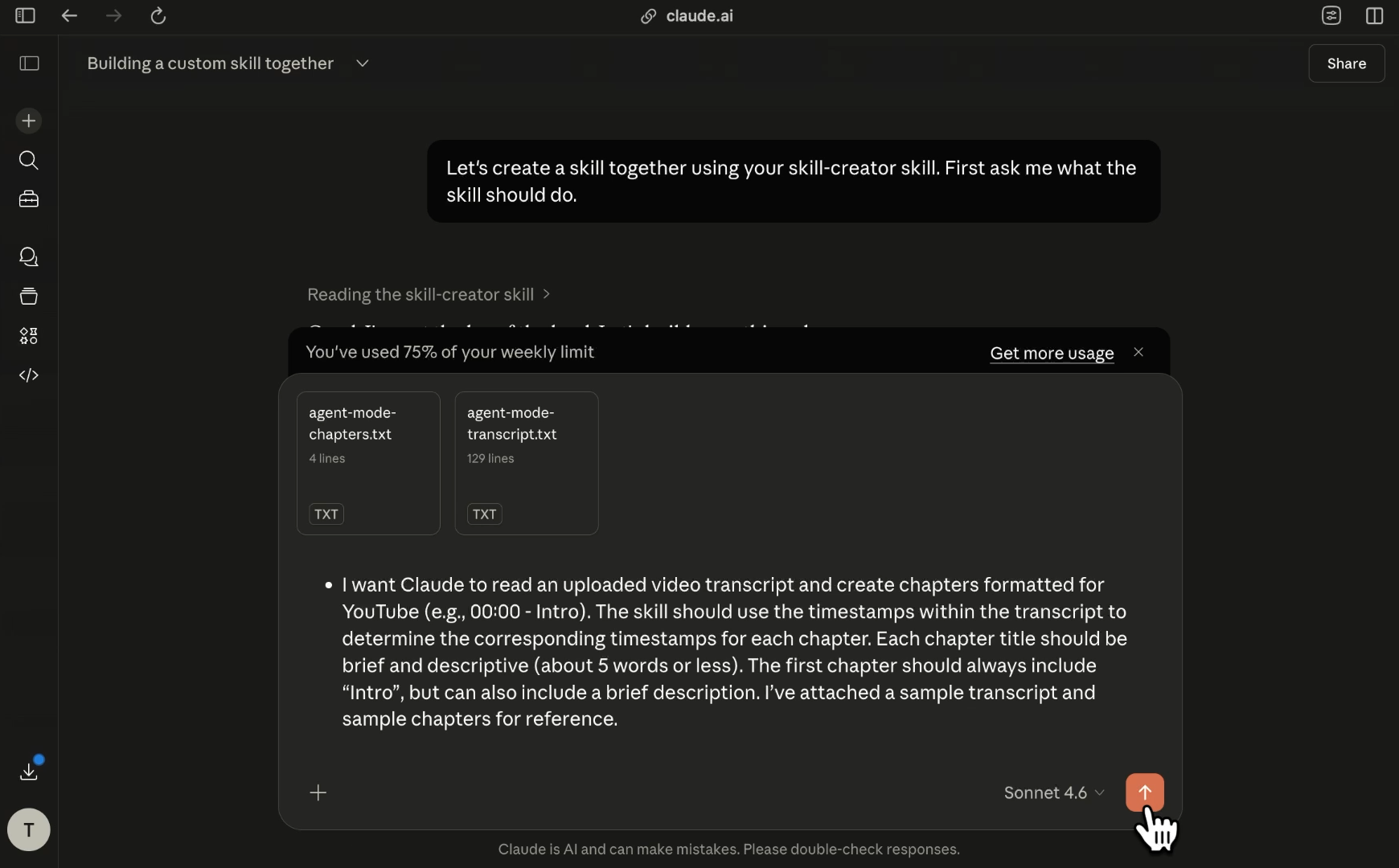1399x868 pixels.
Task: Expand the chat title dropdown chevron
Action: [363, 63]
